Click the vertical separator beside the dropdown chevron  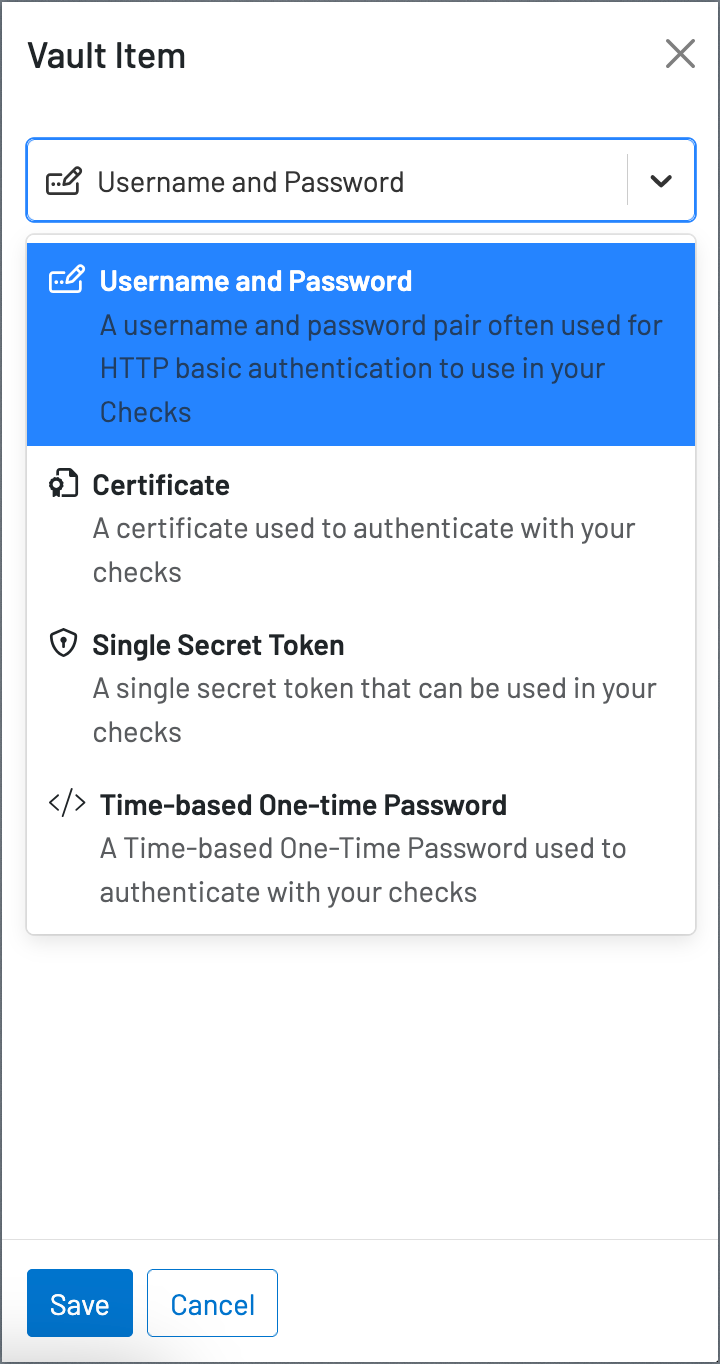(x=627, y=180)
